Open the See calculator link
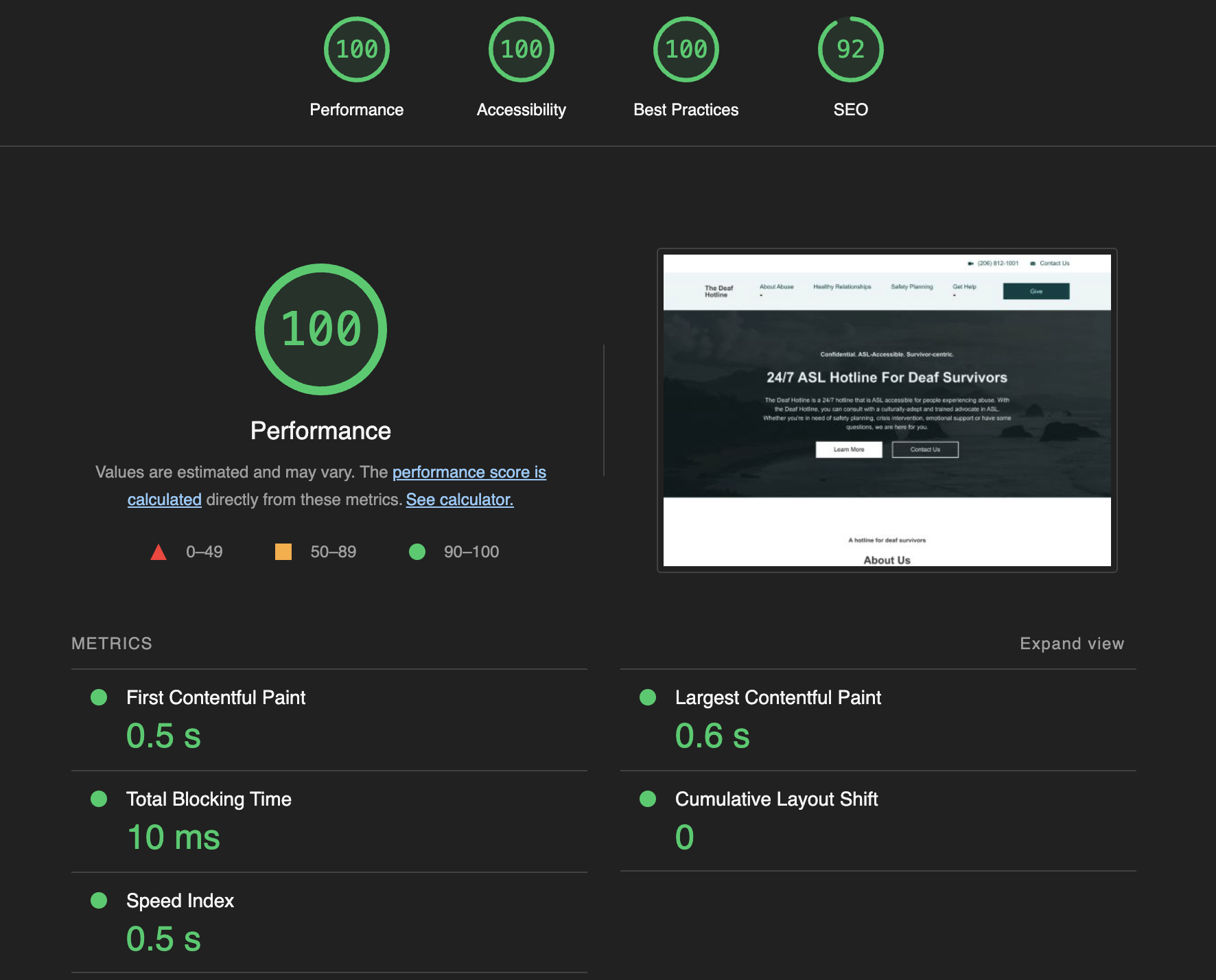 460,500
